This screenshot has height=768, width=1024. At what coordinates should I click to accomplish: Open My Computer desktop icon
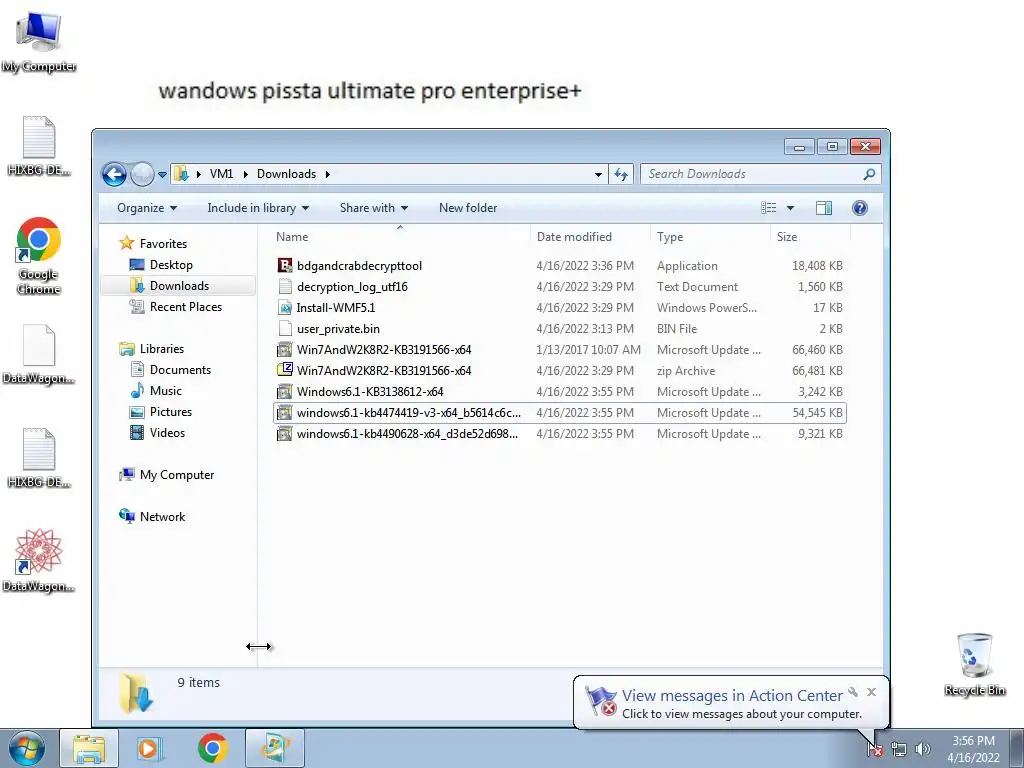click(x=39, y=42)
